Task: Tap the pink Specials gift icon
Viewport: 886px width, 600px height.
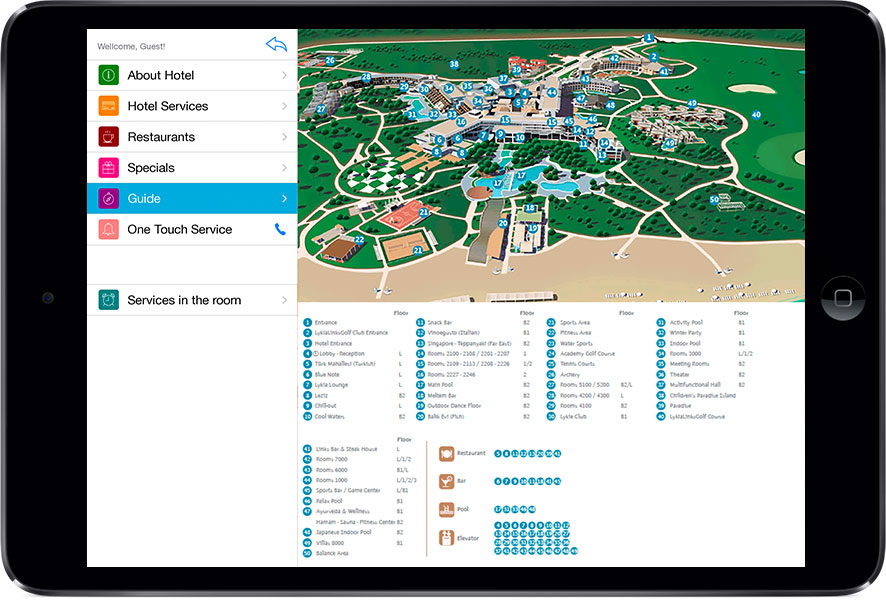Action: (x=108, y=168)
